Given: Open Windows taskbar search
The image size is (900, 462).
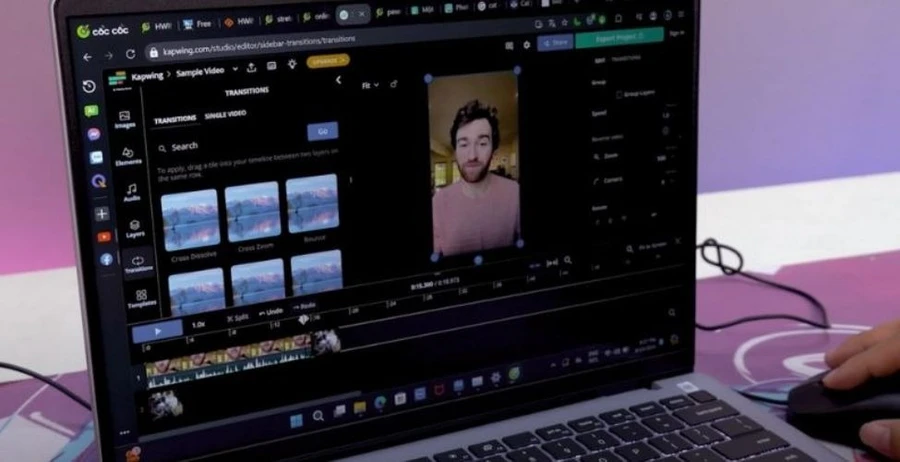Looking at the screenshot, I should pyautogui.click(x=318, y=416).
